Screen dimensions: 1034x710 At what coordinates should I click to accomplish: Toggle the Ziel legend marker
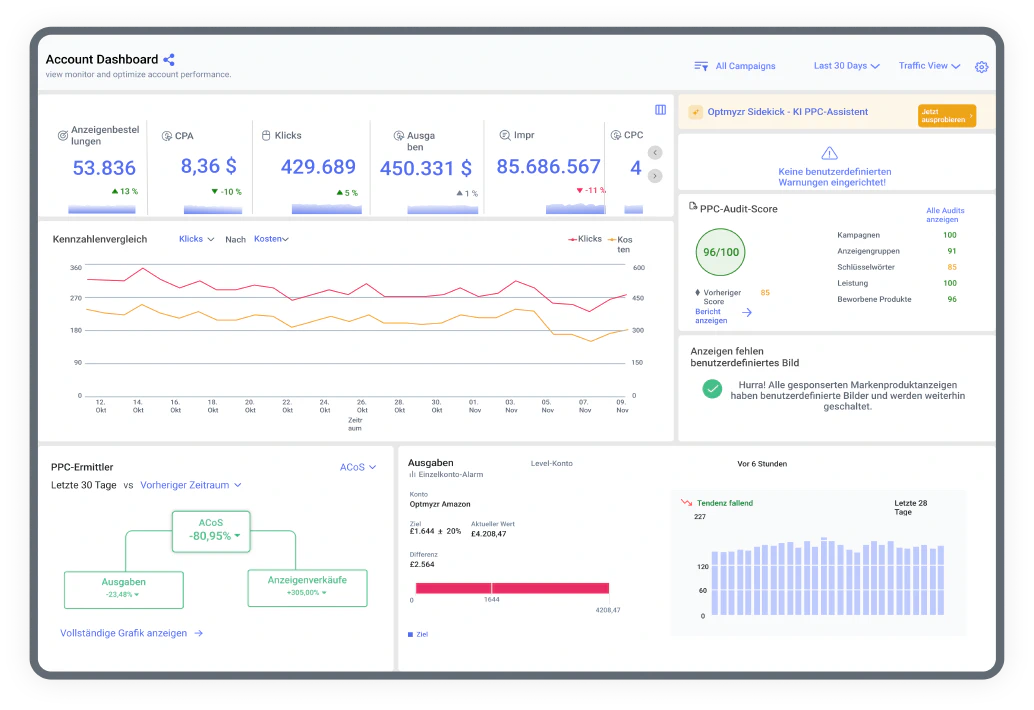click(418, 634)
